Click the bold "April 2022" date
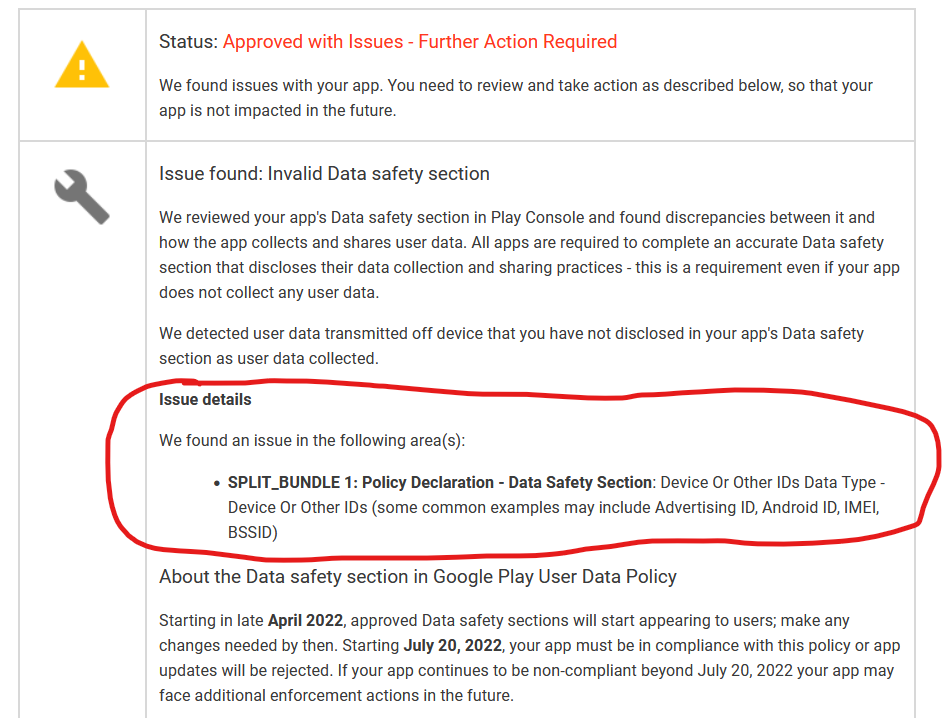The image size is (947, 718). 305,621
